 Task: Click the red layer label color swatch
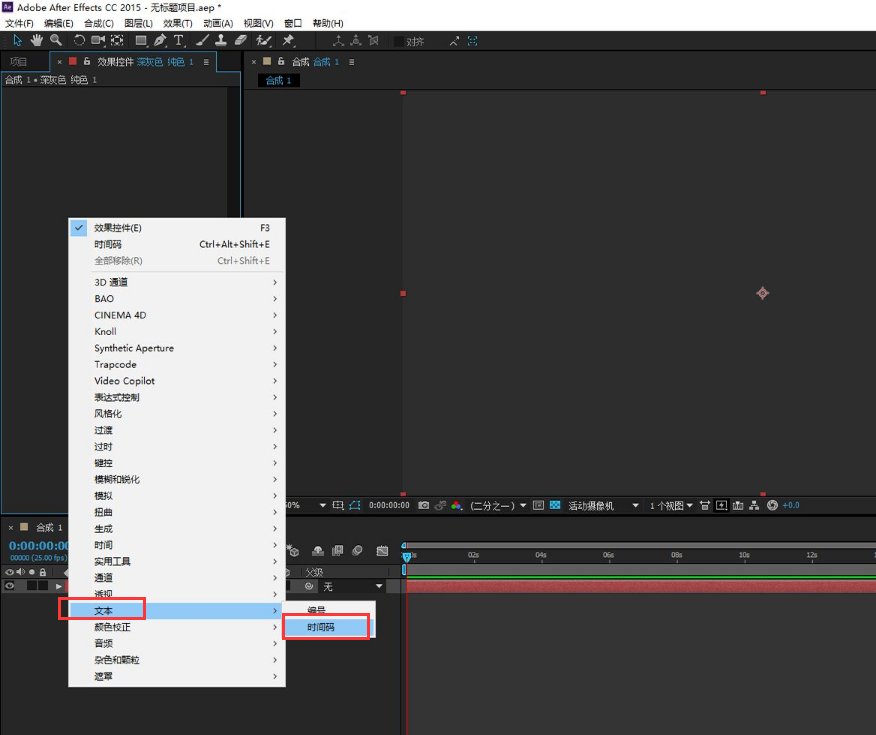[73, 61]
